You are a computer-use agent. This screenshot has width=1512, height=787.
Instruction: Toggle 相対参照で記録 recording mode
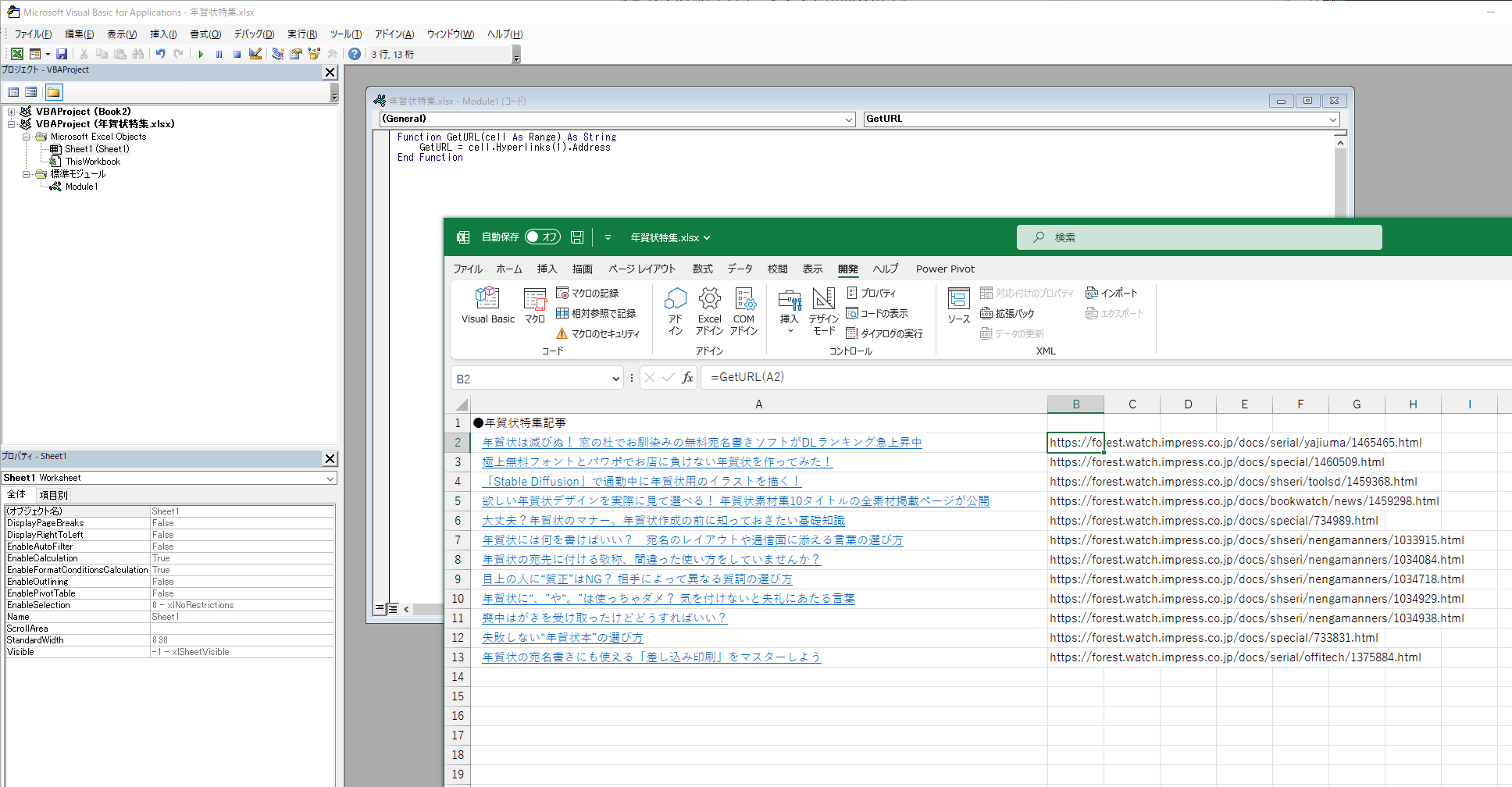coord(597,312)
